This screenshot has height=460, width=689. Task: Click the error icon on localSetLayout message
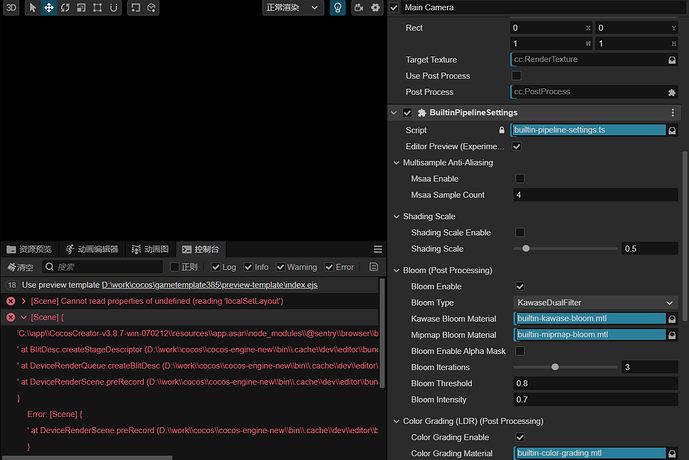pyautogui.click(x=11, y=301)
